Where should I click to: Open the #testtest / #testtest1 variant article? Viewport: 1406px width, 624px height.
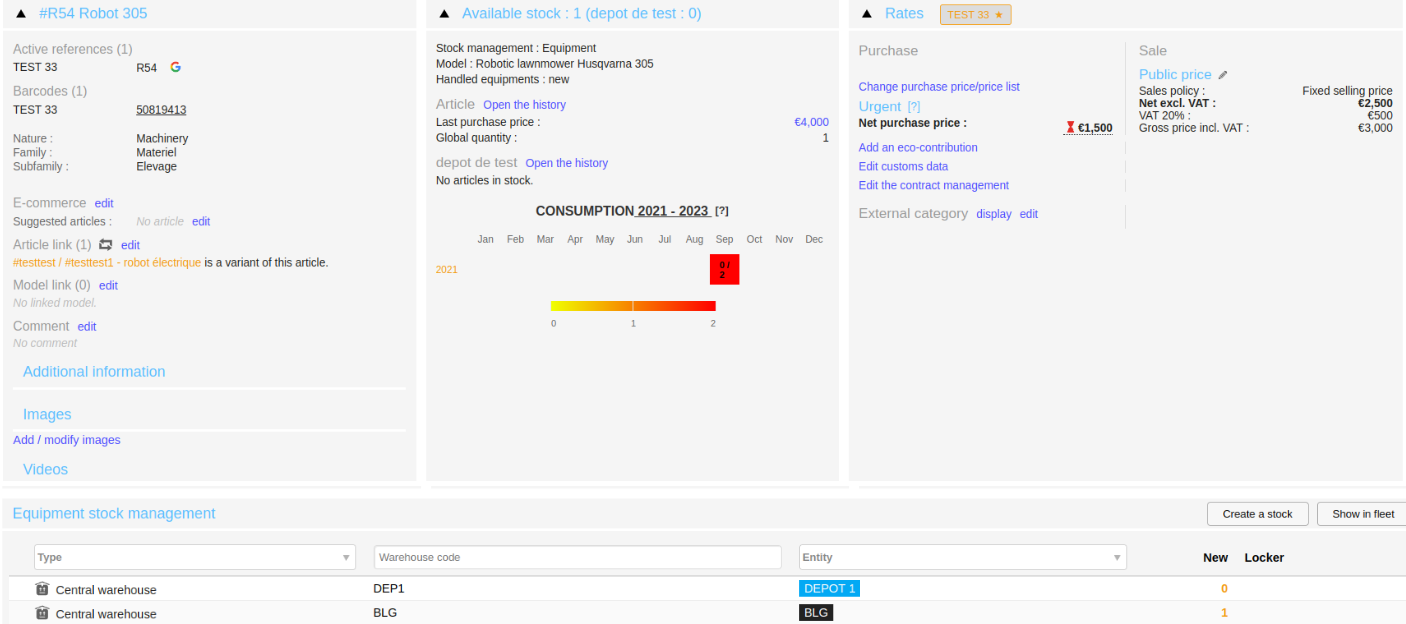pyautogui.click(x=107, y=263)
